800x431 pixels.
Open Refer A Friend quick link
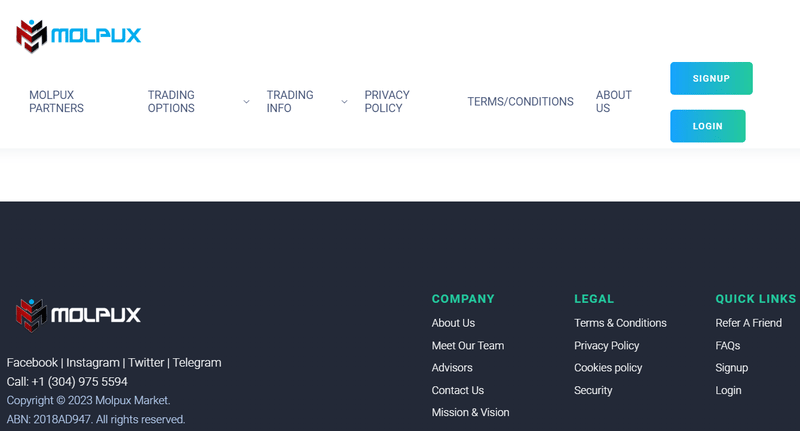[x=748, y=323]
